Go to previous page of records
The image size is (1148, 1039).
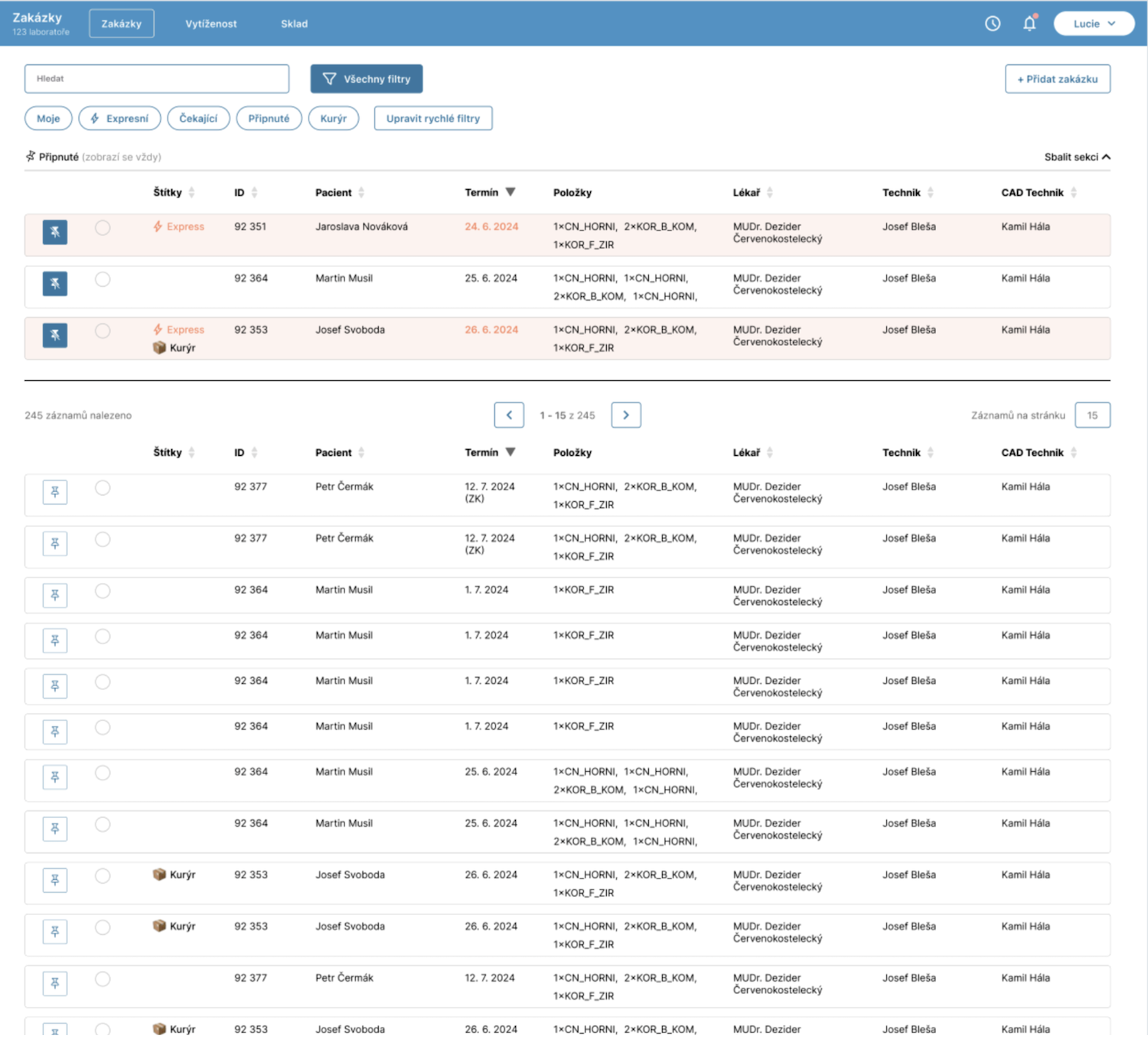(509, 415)
